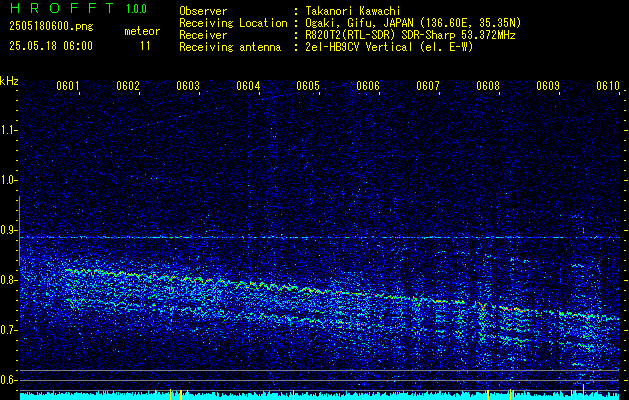Click the 0603 time marker
The width and height of the screenshot is (629, 400).
point(188,86)
